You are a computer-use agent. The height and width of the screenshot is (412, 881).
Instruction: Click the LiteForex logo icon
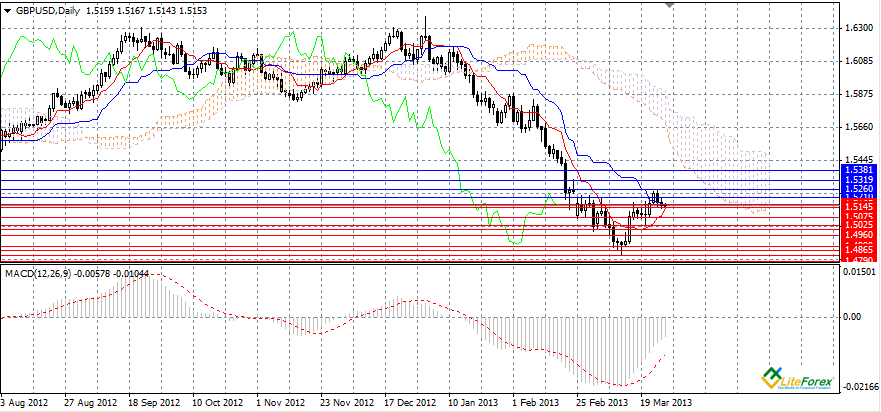click(x=771, y=378)
